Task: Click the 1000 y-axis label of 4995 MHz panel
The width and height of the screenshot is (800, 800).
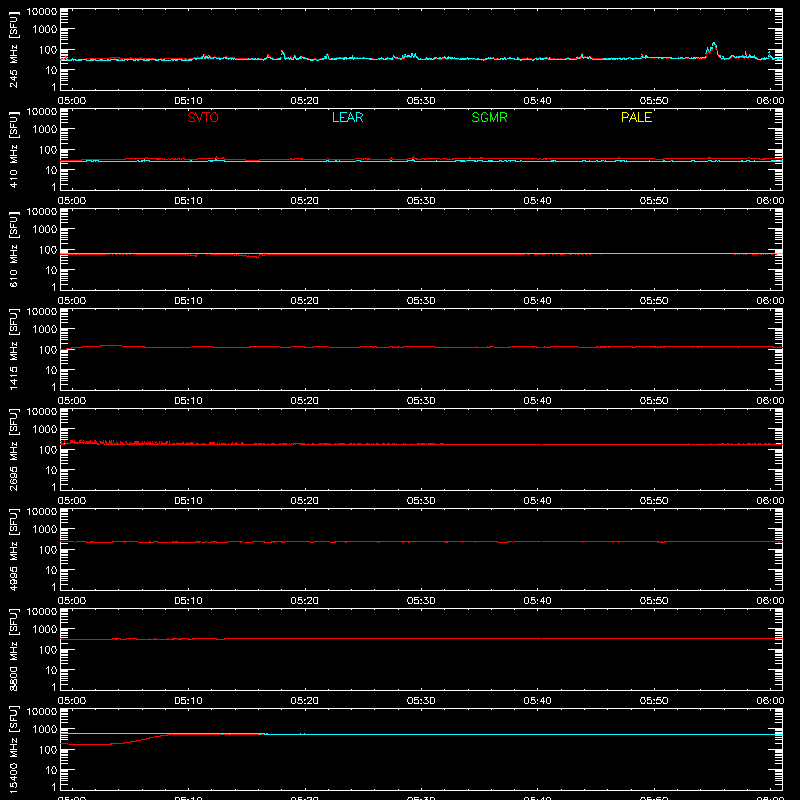Action: (x=45, y=529)
